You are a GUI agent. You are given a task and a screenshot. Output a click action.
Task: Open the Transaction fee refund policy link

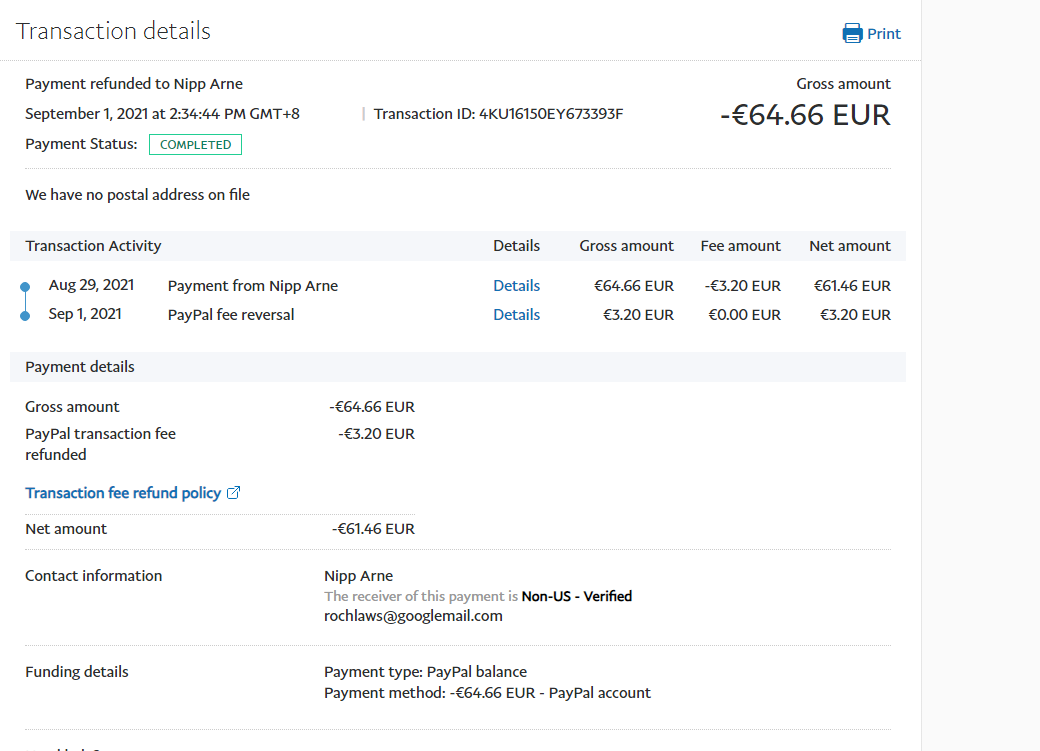123,493
